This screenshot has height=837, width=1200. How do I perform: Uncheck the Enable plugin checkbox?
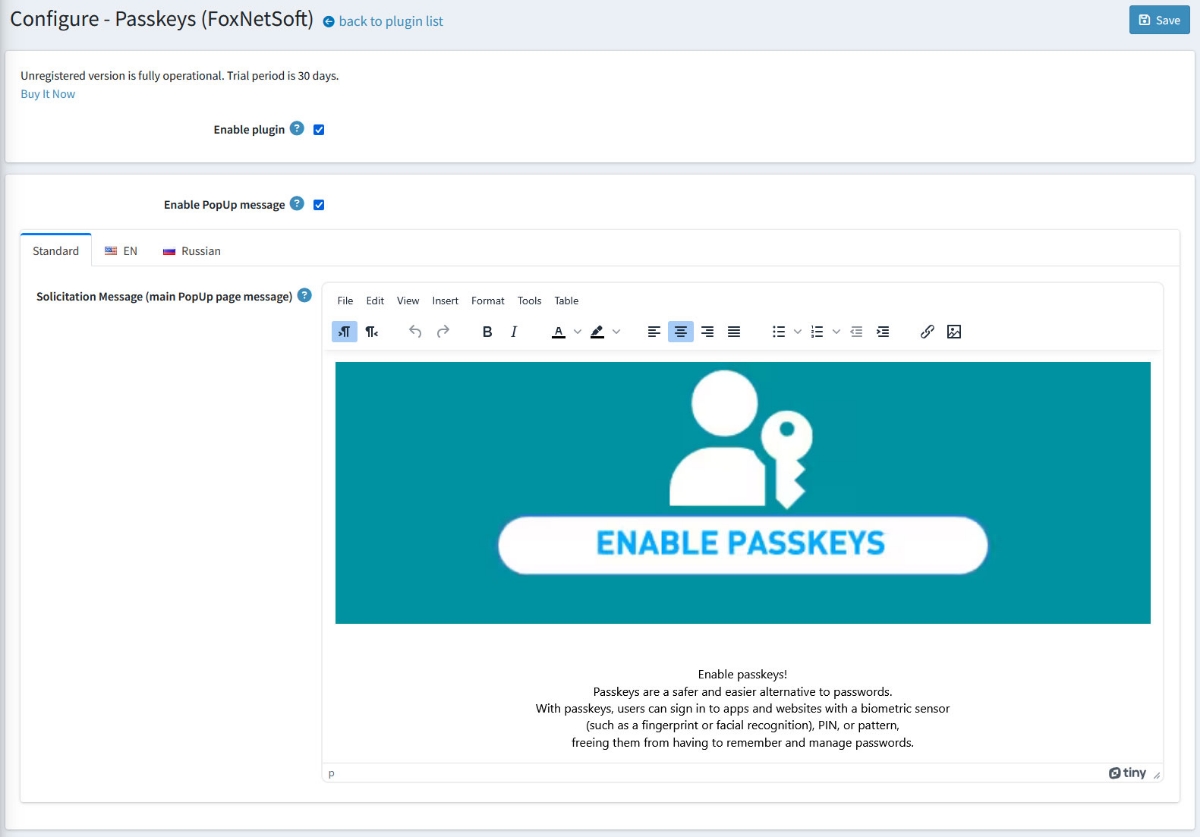tap(319, 130)
